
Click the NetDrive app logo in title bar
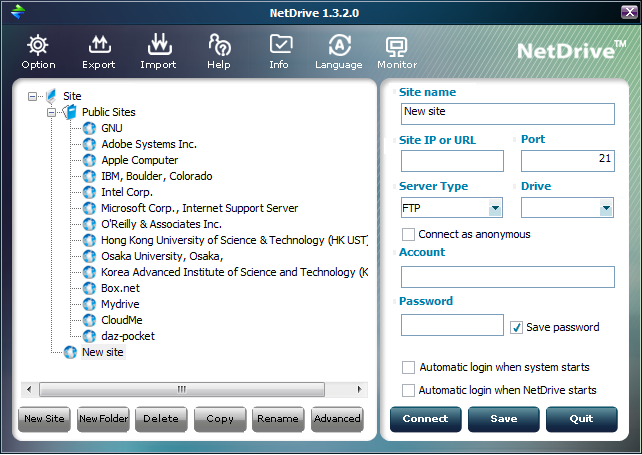click(x=18, y=11)
